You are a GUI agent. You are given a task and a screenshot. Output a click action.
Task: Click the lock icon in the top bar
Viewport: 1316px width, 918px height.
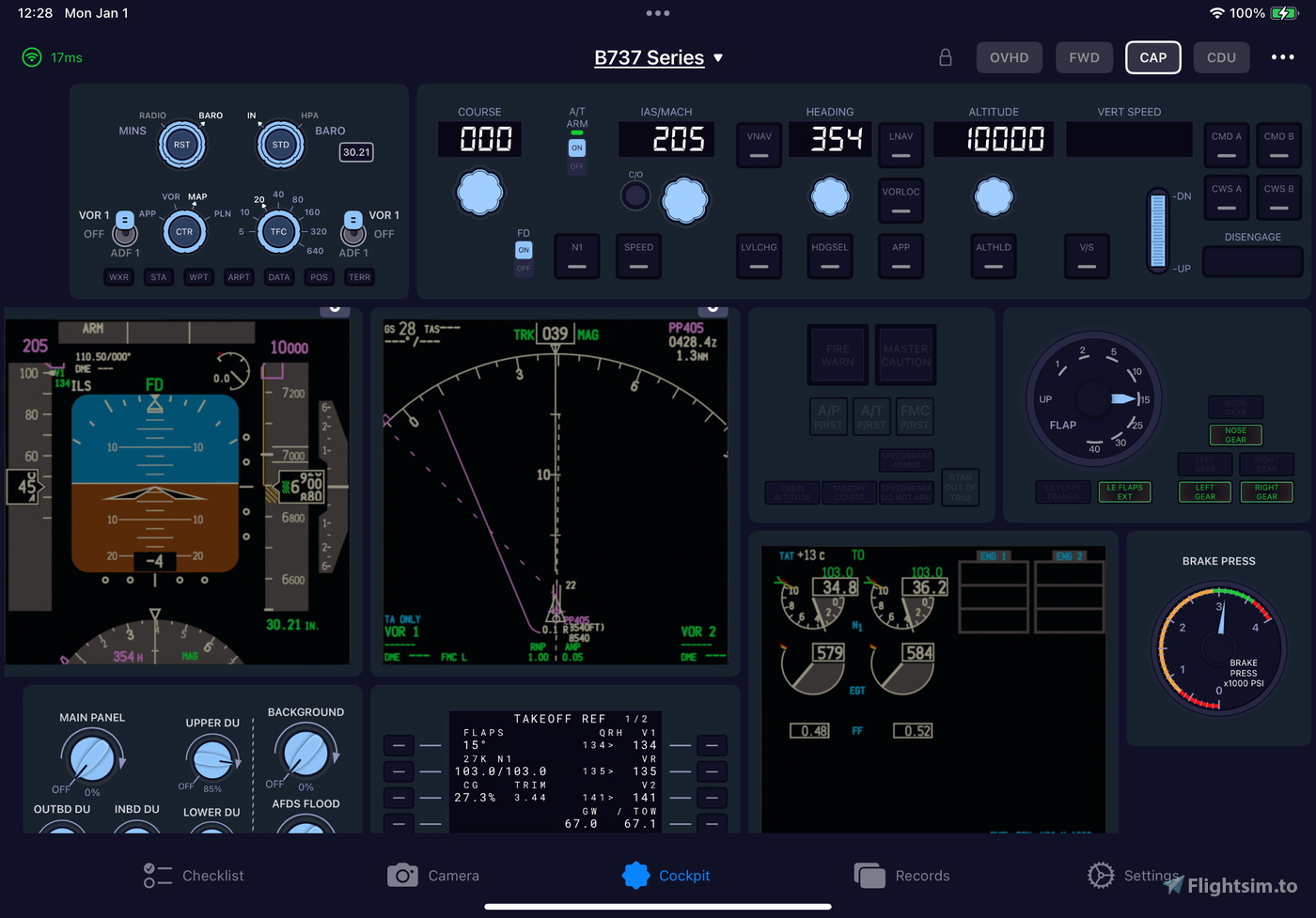click(x=946, y=57)
